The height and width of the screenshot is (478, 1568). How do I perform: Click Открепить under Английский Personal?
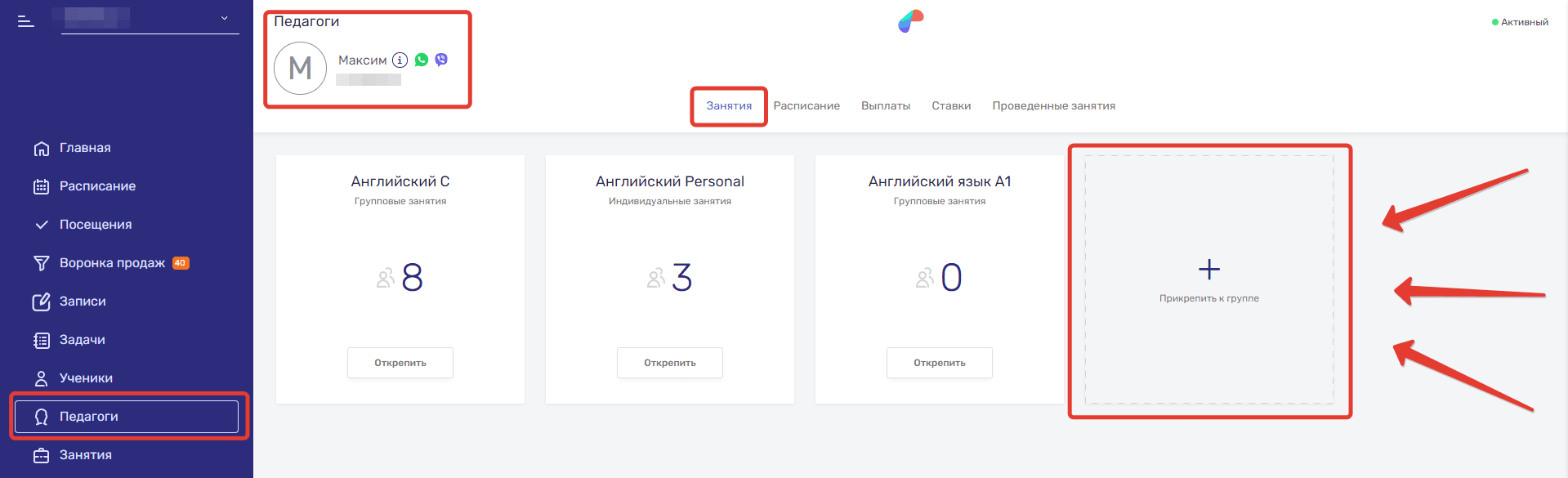pos(670,363)
